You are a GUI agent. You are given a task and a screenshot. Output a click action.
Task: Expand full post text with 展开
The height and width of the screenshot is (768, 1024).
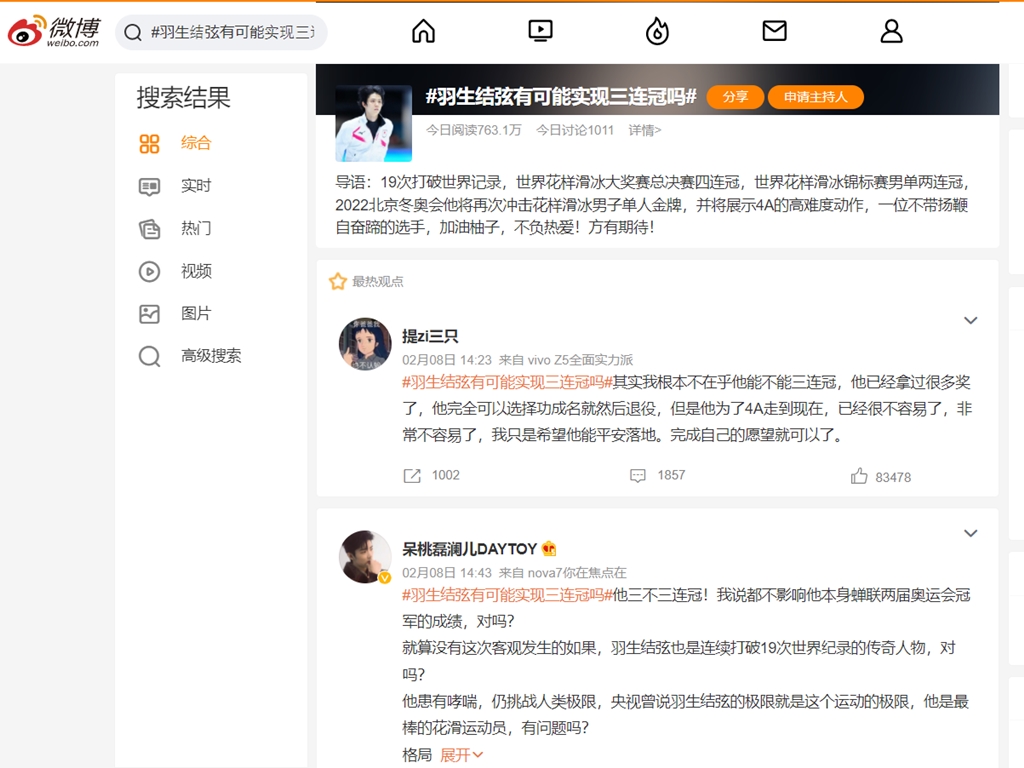461,755
